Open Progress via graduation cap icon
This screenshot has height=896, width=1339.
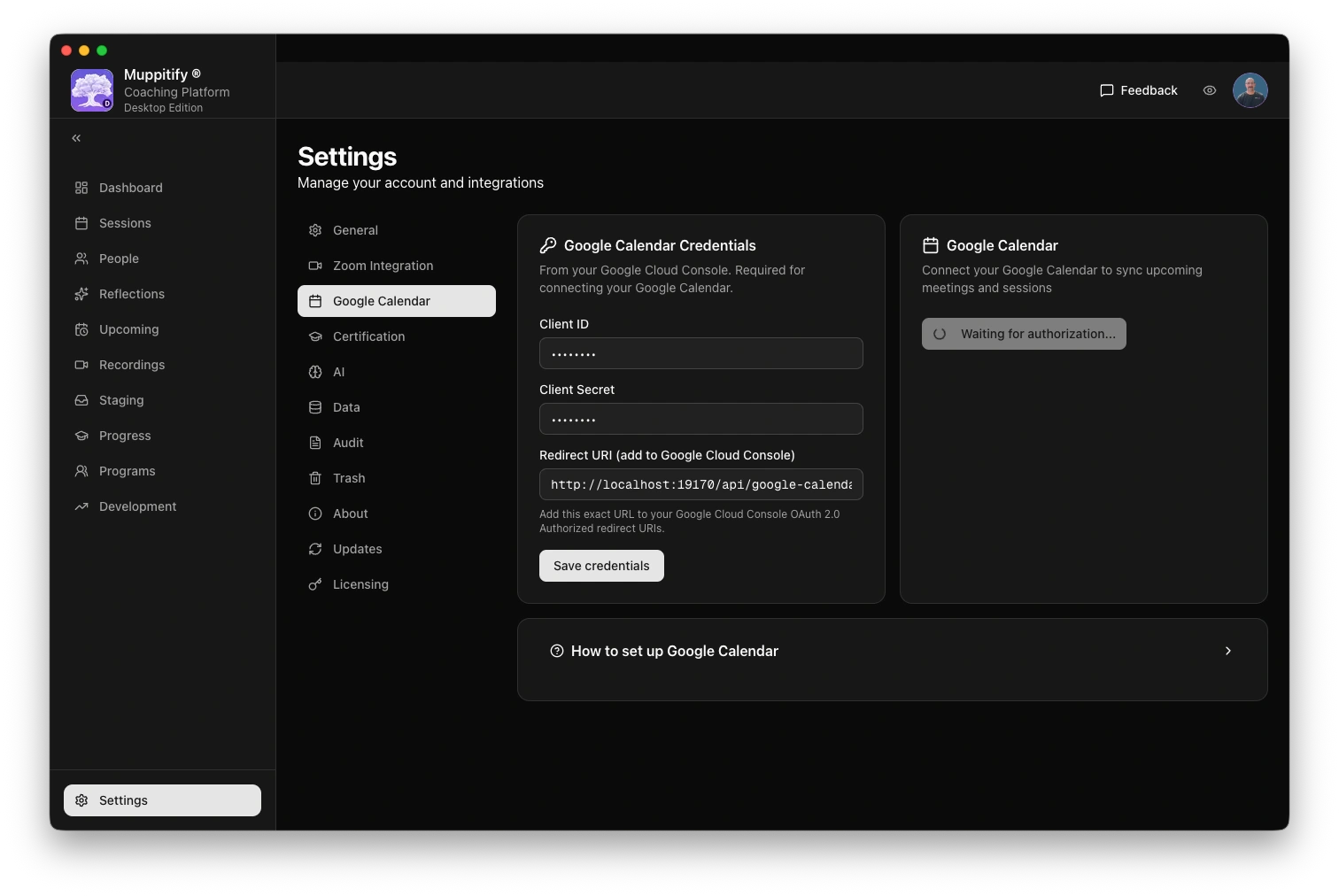81,436
